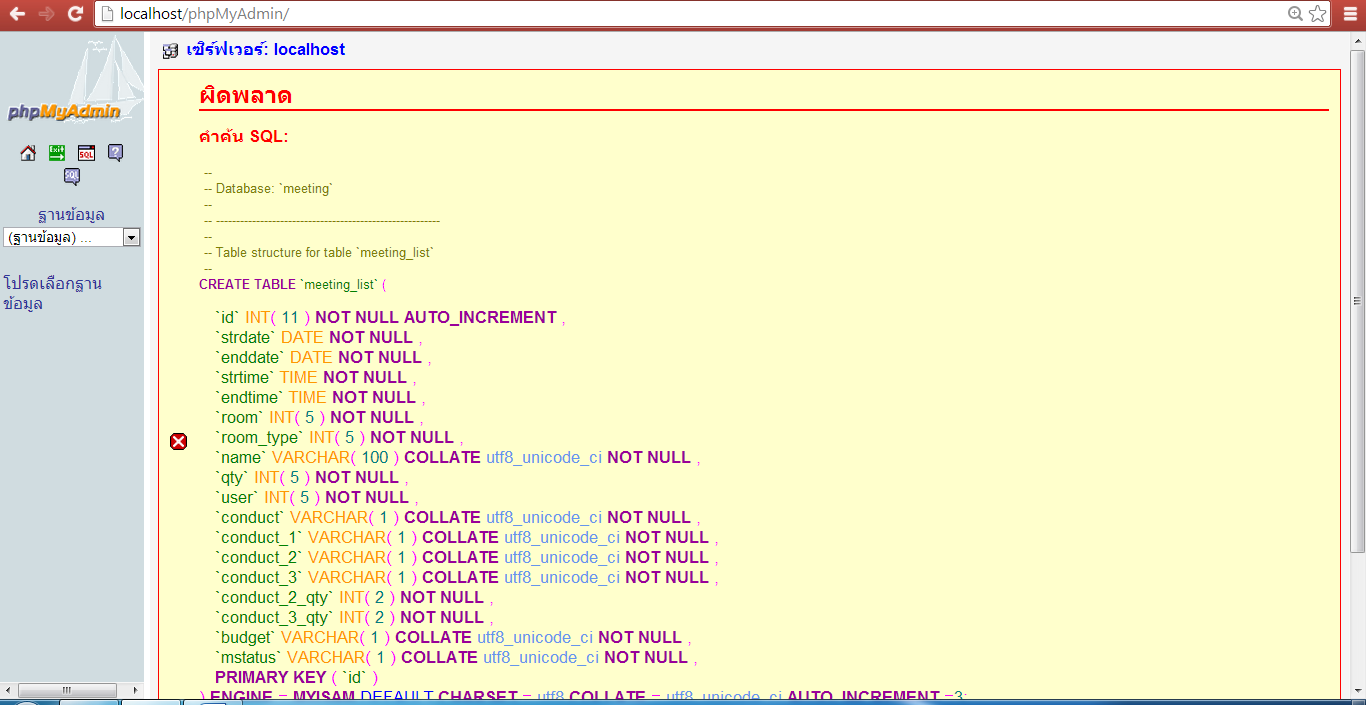The height and width of the screenshot is (705, 1366).
Task: Click the SQL query label text
Action: coord(244,136)
